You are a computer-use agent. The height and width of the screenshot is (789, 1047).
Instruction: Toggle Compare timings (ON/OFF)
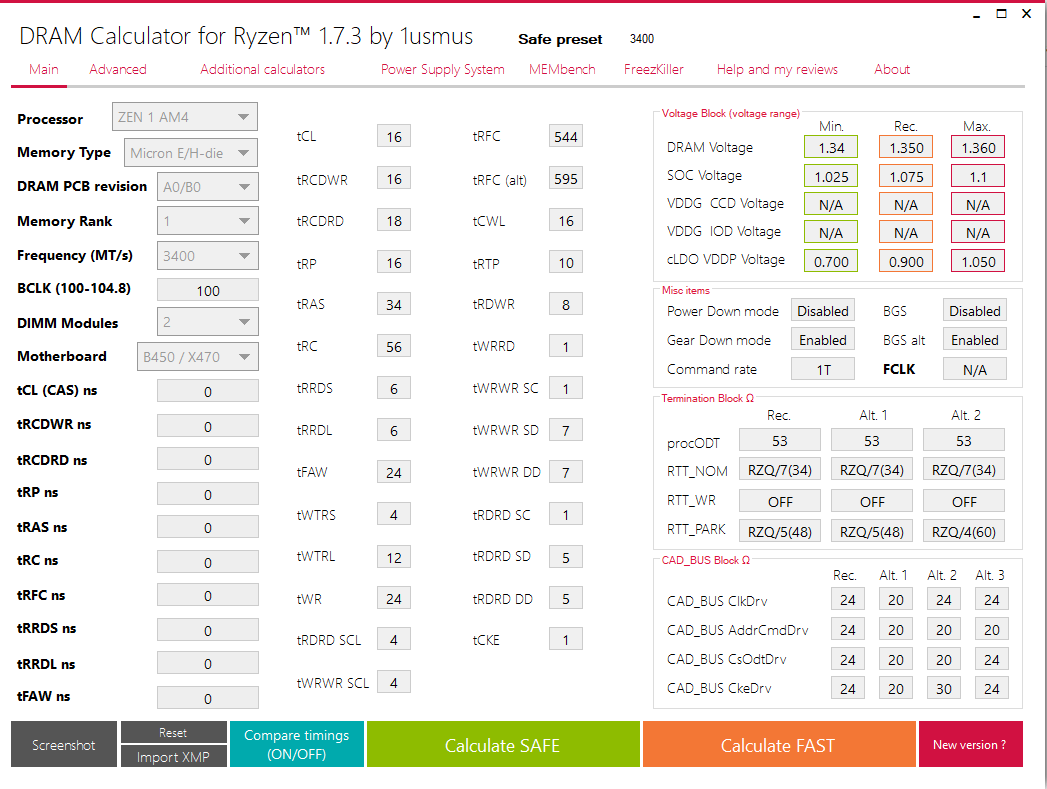(296, 744)
